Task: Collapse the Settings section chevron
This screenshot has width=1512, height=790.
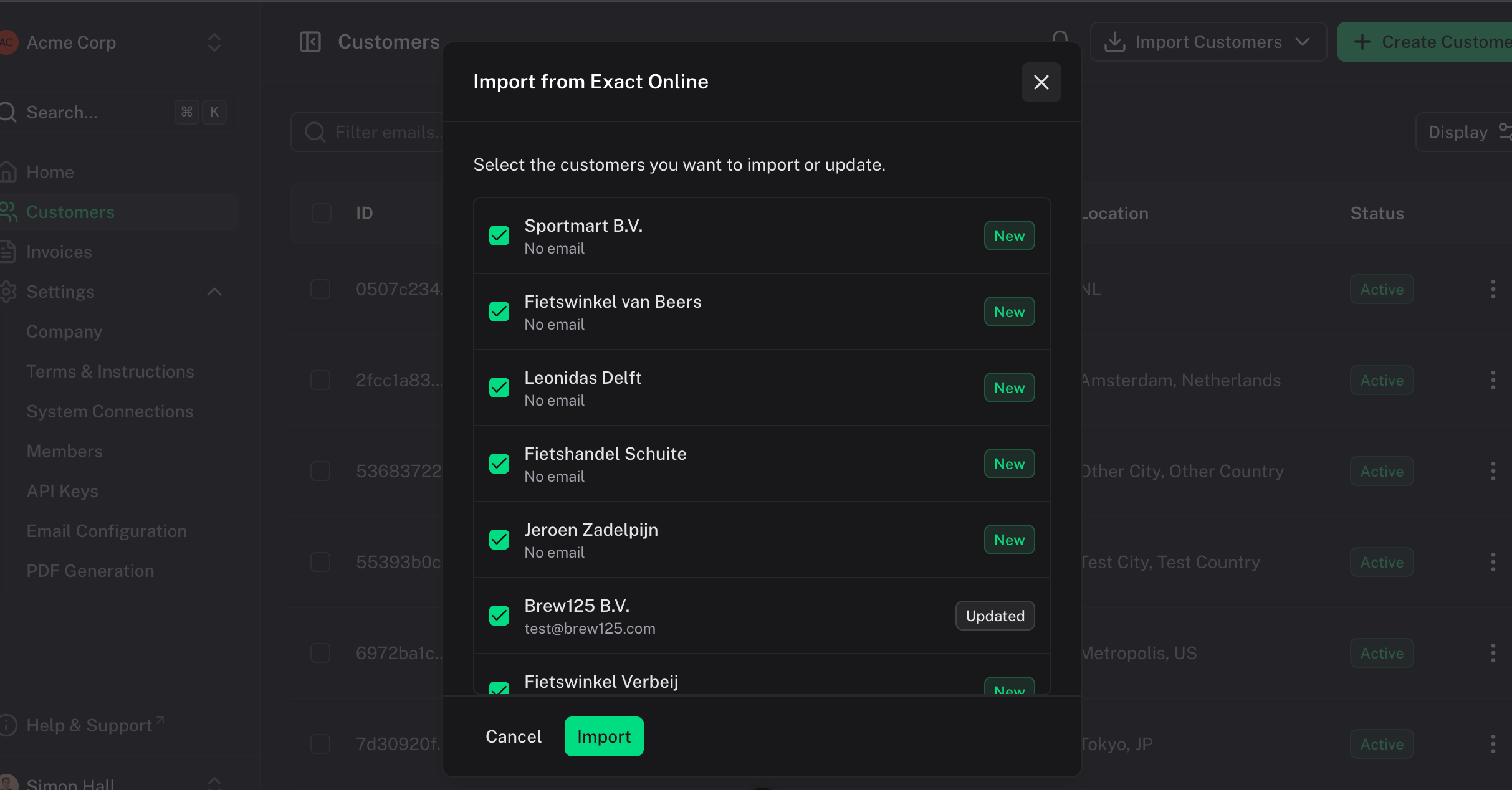Action: [x=214, y=292]
